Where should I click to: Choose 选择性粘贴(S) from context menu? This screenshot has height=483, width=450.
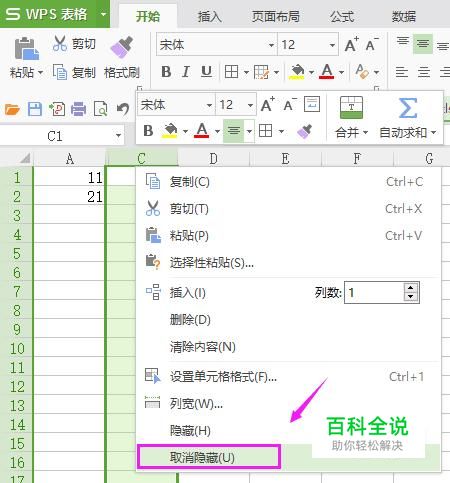(288, 263)
